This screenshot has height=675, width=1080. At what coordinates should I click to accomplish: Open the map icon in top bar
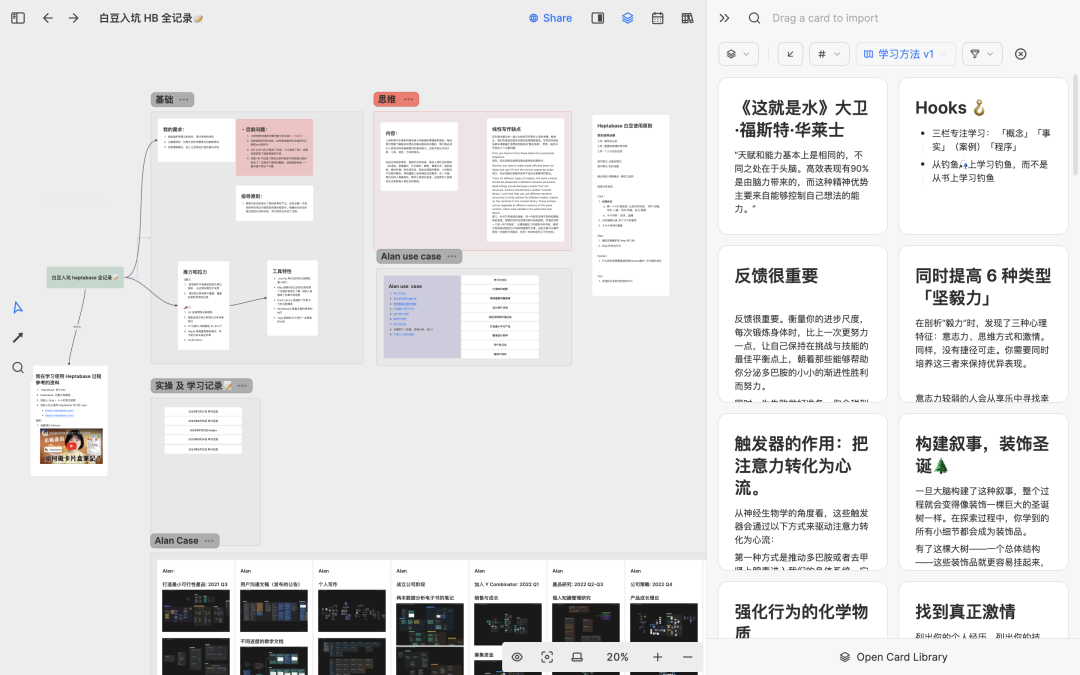click(x=687, y=18)
